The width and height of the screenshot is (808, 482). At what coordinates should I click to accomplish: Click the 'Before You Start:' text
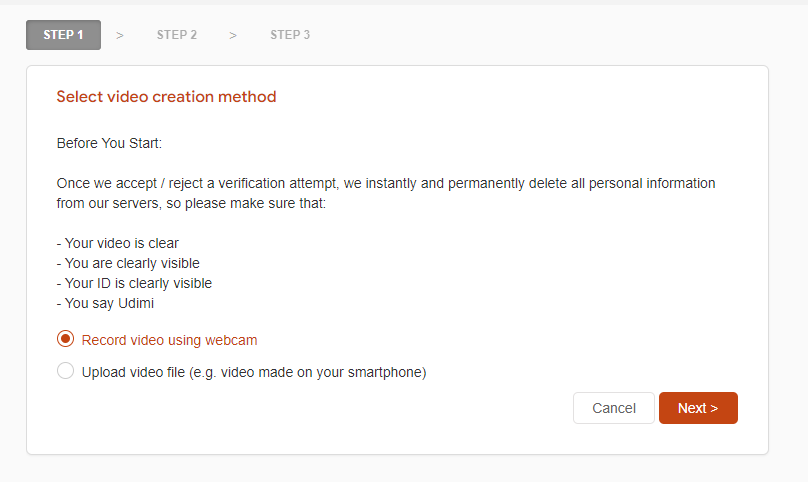coord(109,144)
